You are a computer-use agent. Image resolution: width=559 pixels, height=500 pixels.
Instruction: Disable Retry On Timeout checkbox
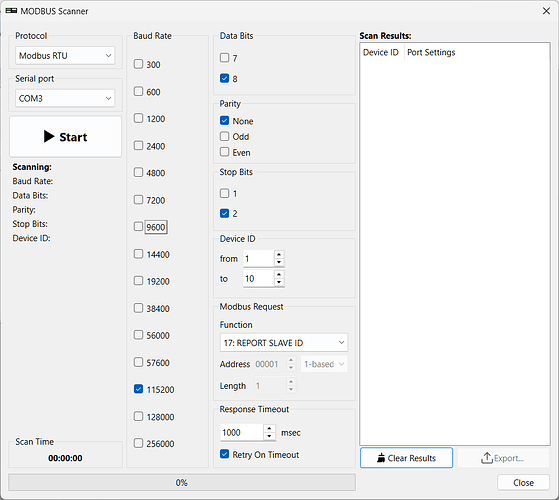point(224,454)
